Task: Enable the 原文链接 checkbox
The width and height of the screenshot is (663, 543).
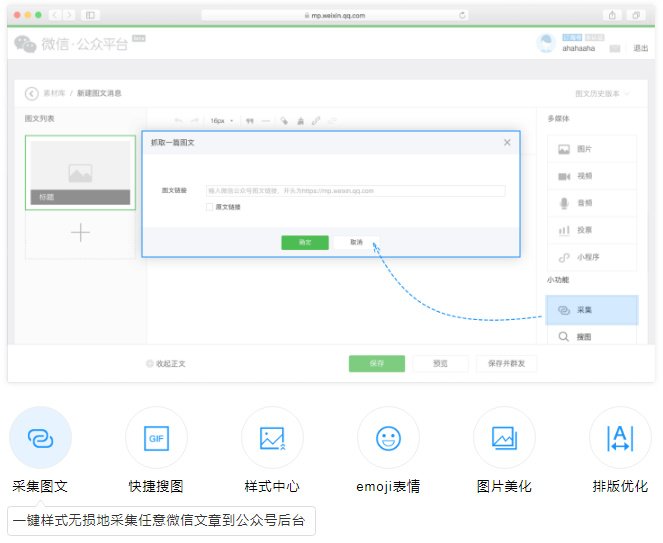Action: [209, 207]
